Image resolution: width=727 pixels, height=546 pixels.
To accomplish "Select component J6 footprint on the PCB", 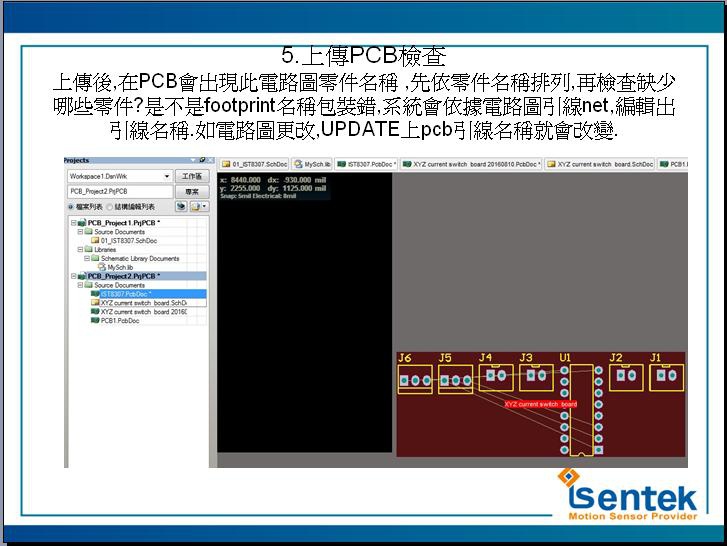I will 415,380.
